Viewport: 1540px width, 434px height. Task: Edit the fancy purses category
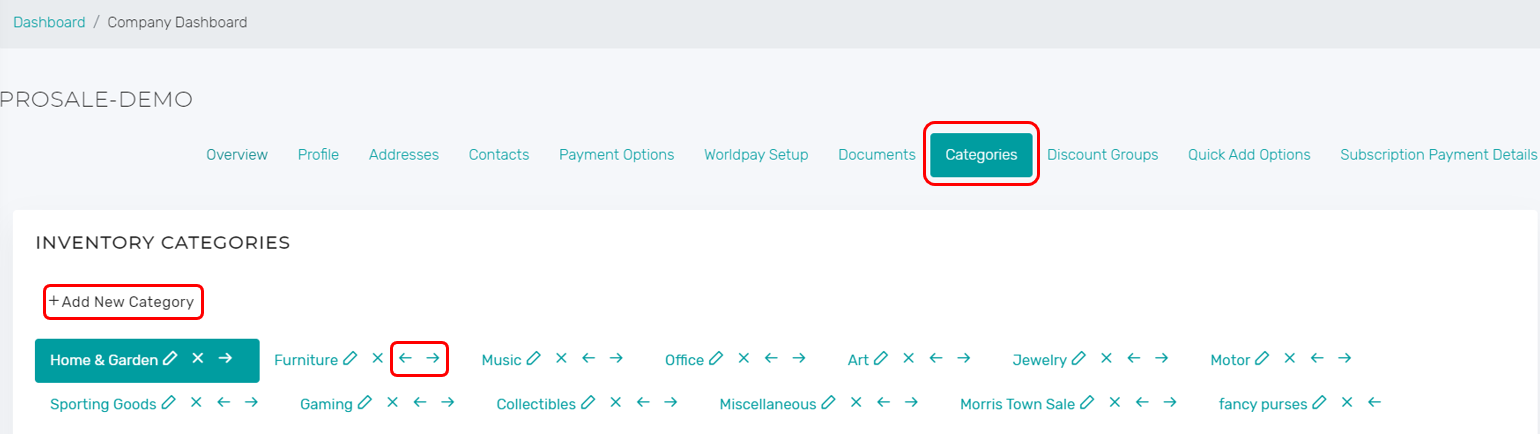[1319, 402]
